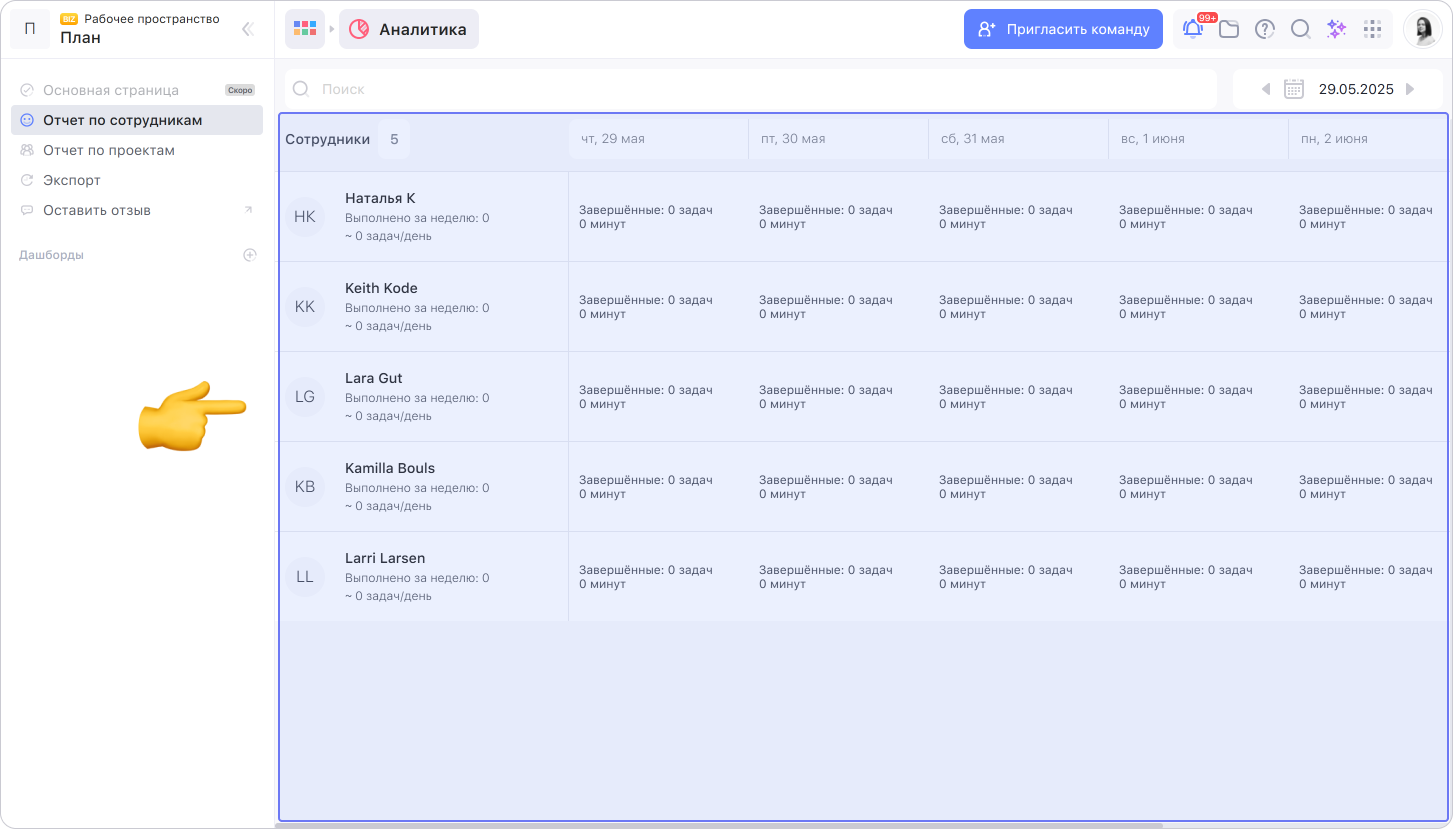Screen dimensions: 1453x829
Task: Go to the next date arrow
Action: [x=1410, y=89]
